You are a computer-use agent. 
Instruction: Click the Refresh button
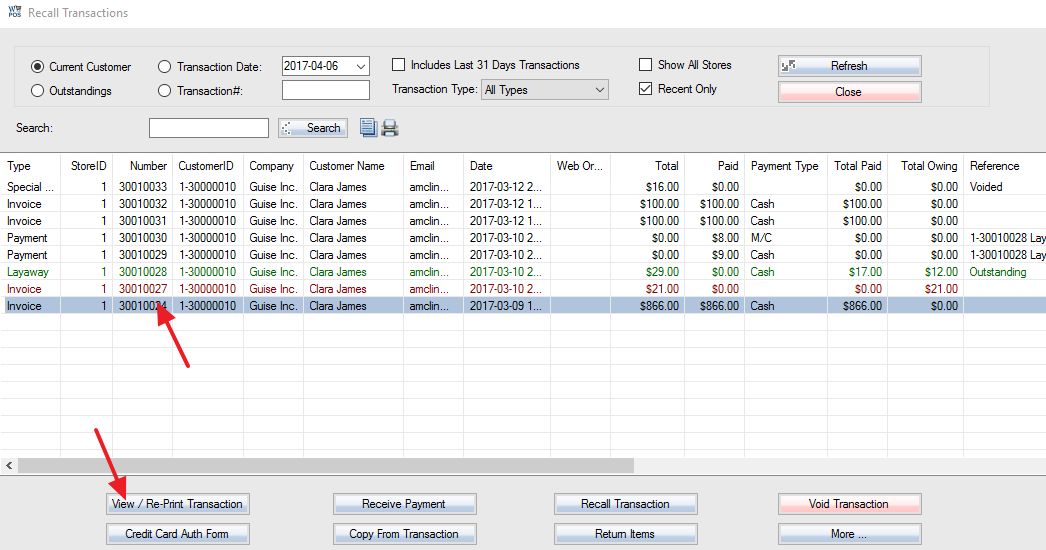coord(849,65)
